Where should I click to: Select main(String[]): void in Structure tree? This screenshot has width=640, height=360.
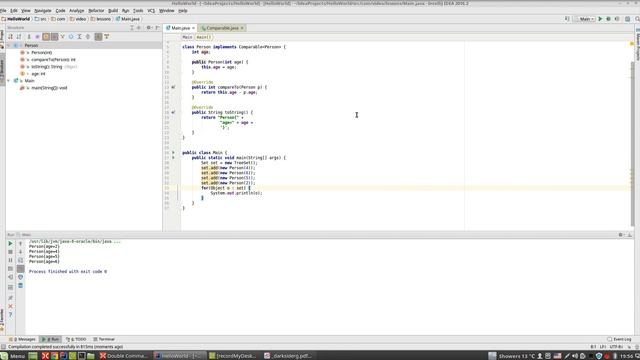49,88
